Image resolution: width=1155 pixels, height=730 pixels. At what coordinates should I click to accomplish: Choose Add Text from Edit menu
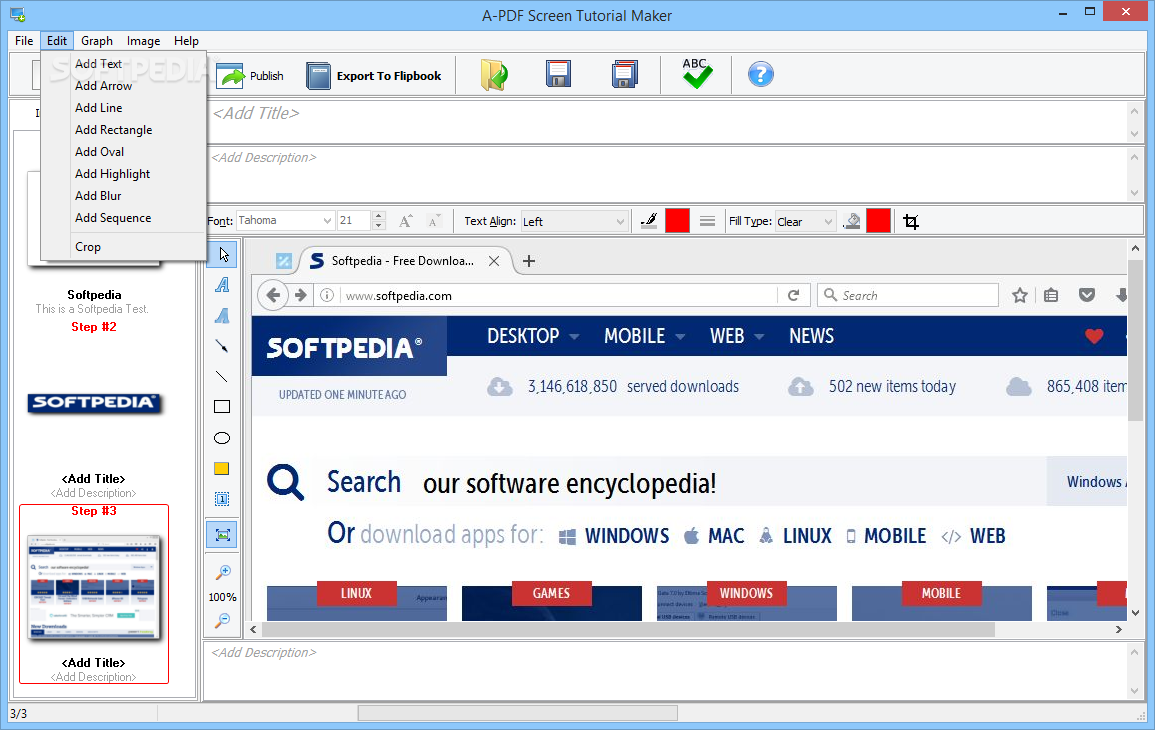124,63
